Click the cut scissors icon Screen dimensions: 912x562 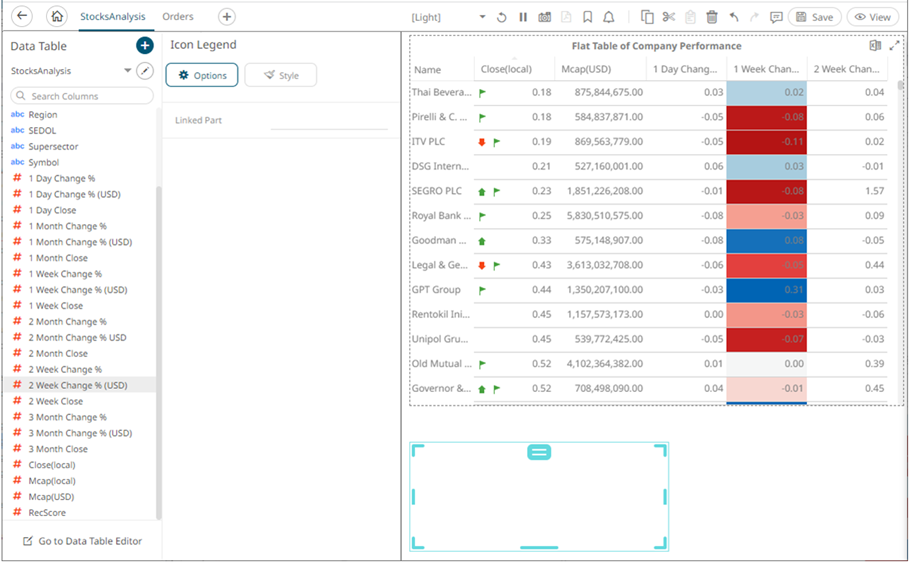[x=669, y=17]
